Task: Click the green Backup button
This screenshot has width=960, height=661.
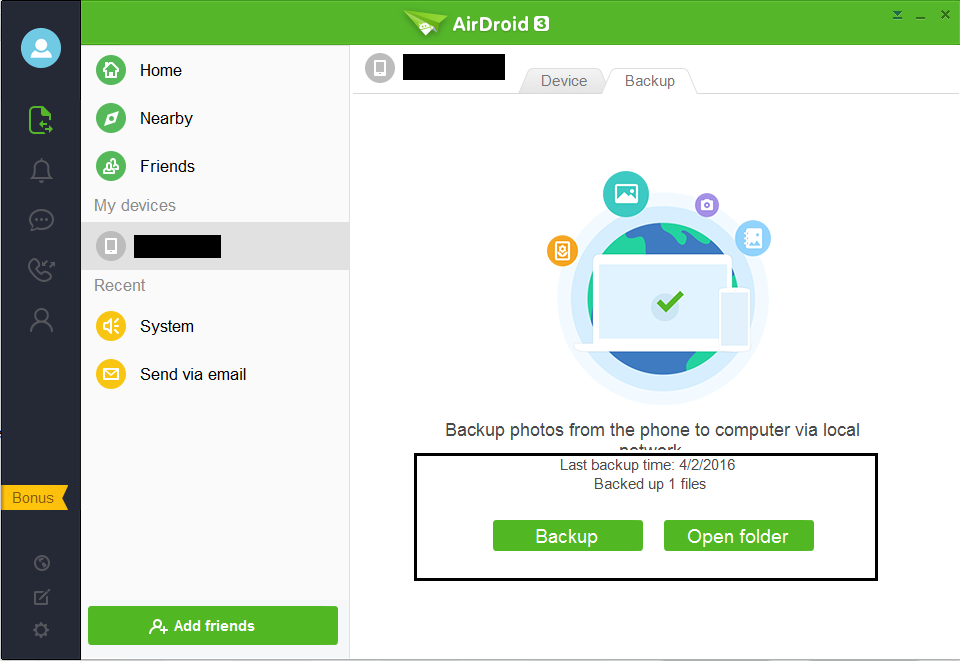Action: 567,536
